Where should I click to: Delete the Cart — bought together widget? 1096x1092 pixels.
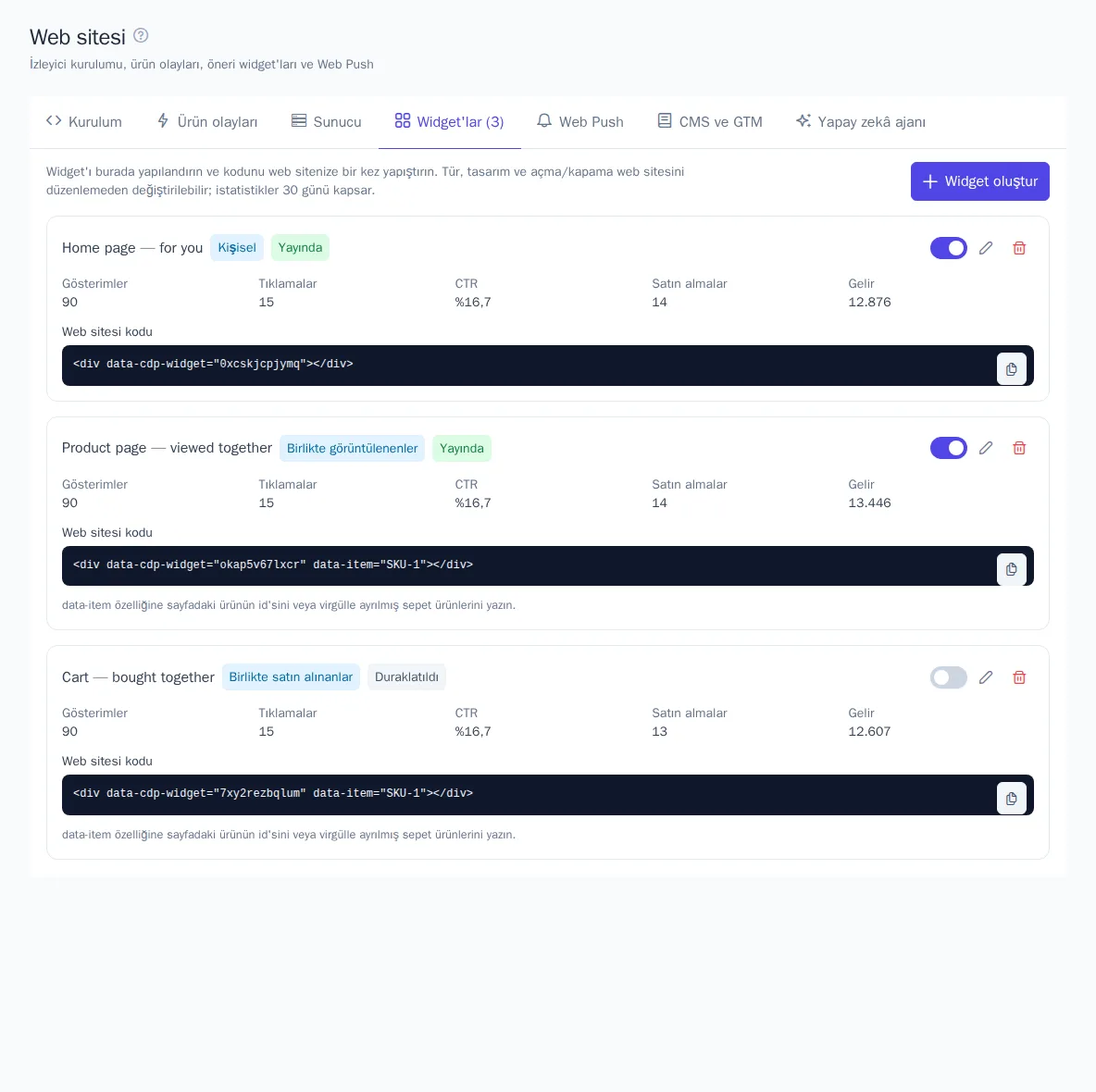point(1019,677)
